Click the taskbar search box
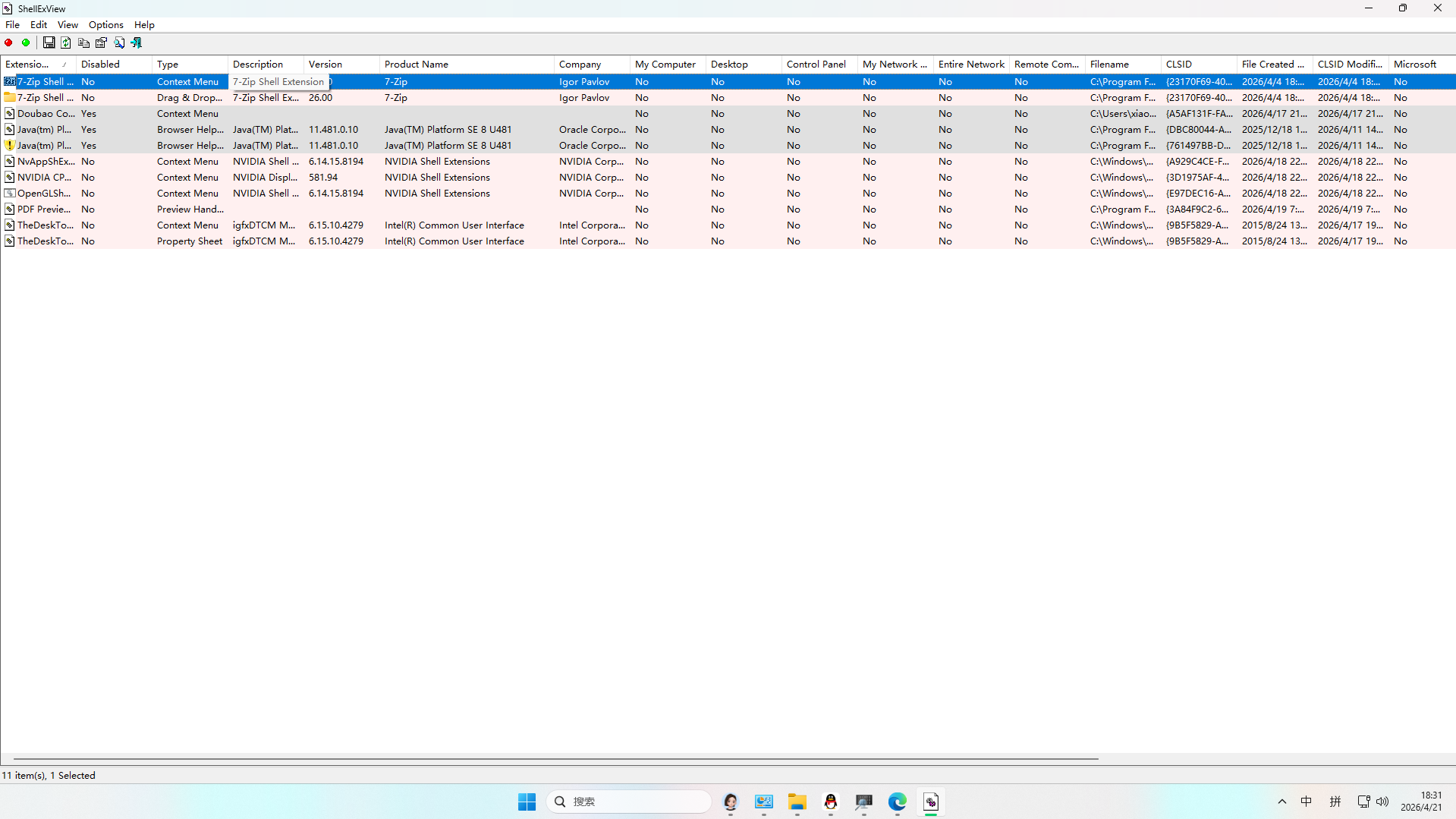Image resolution: width=1456 pixels, height=819 pixels. 628,802
